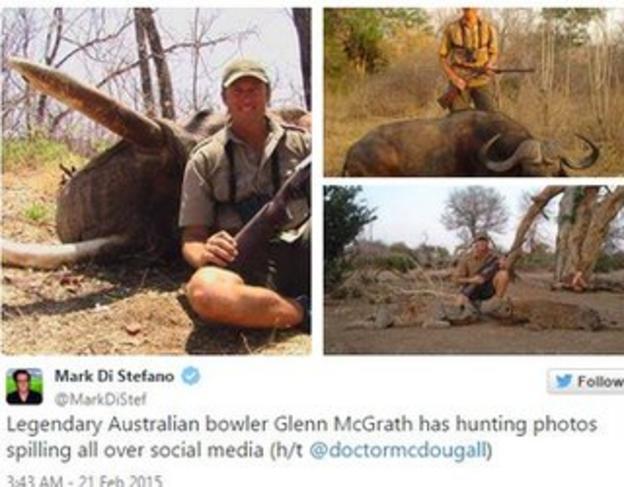Click the blue verified badge

pos(191,376)
